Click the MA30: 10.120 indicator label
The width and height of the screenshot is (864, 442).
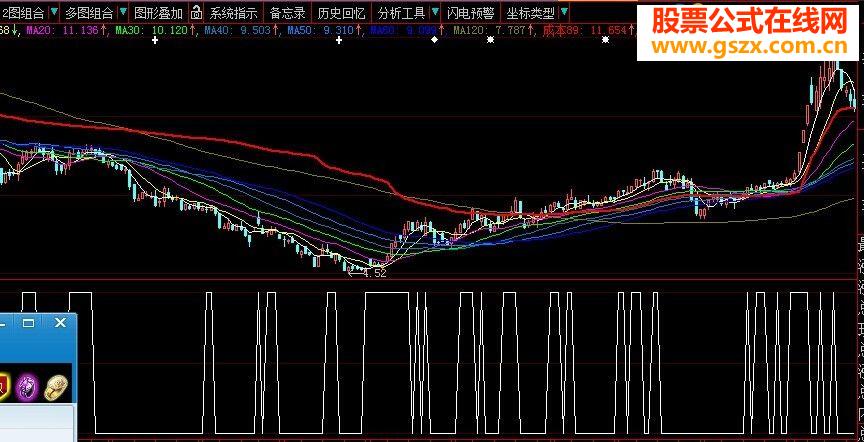155,31
